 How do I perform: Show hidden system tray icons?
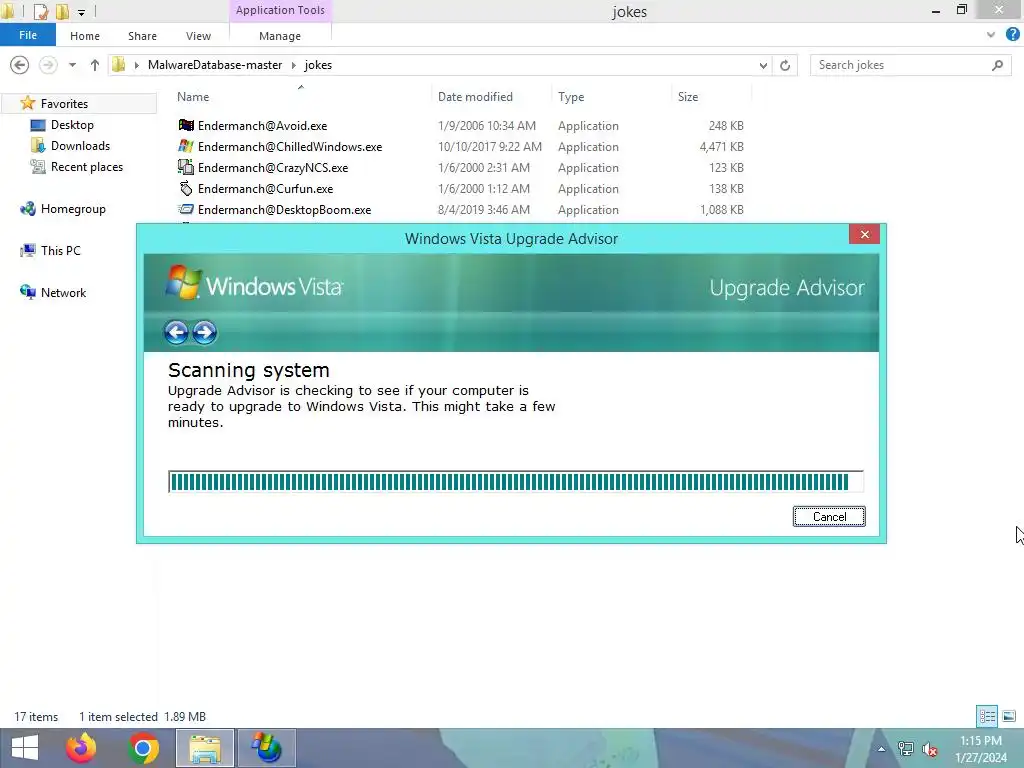pyautogui.click(x=881, y=749)
